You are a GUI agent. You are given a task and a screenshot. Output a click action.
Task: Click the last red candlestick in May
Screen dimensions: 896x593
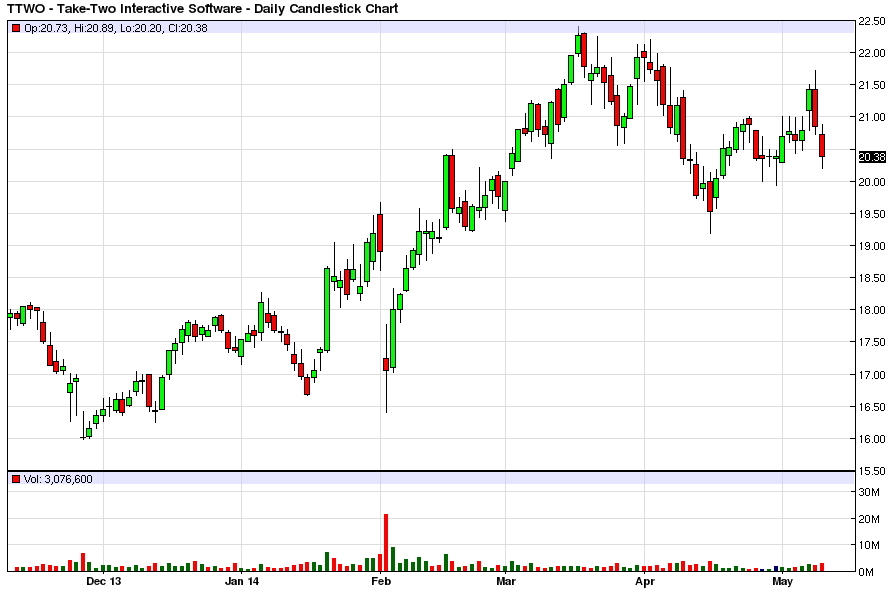coord(822,146)
